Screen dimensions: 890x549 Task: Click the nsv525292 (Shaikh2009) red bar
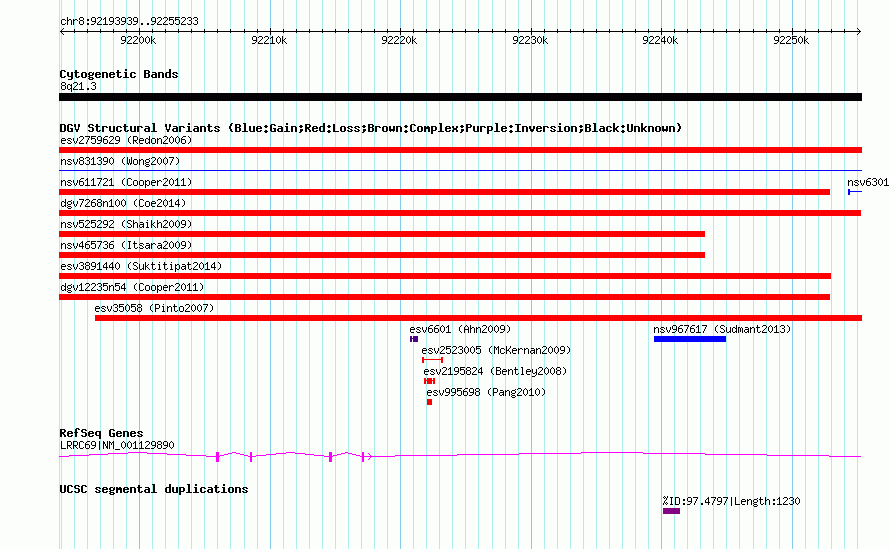382,234
